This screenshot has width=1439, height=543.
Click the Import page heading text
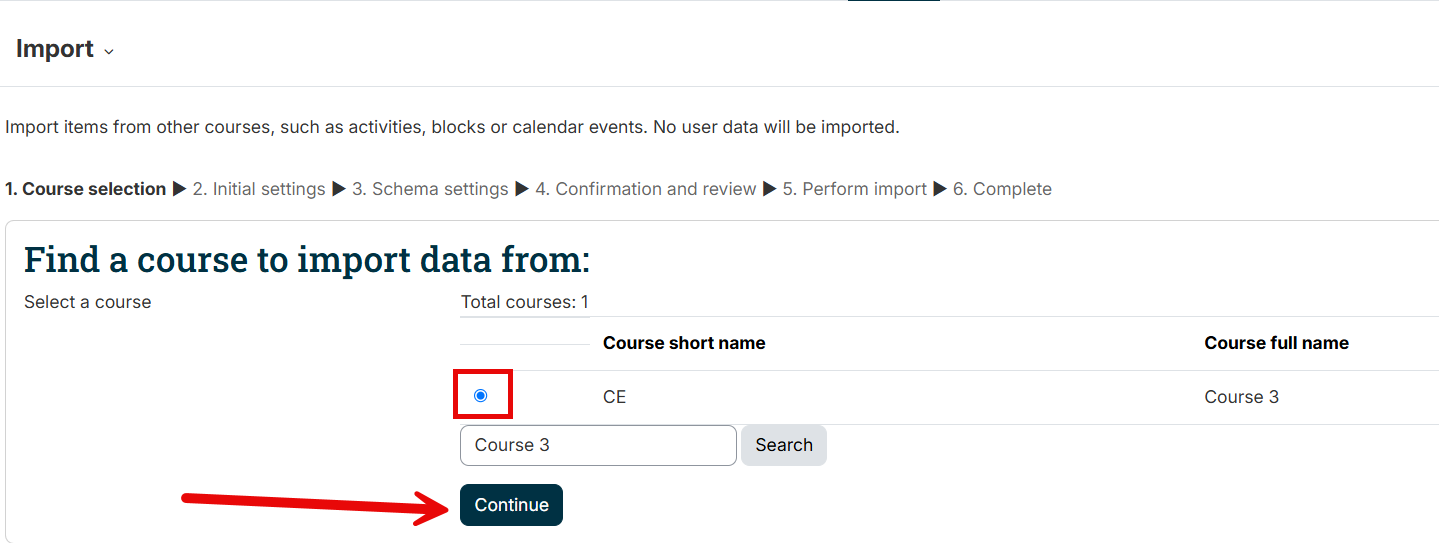55,49
